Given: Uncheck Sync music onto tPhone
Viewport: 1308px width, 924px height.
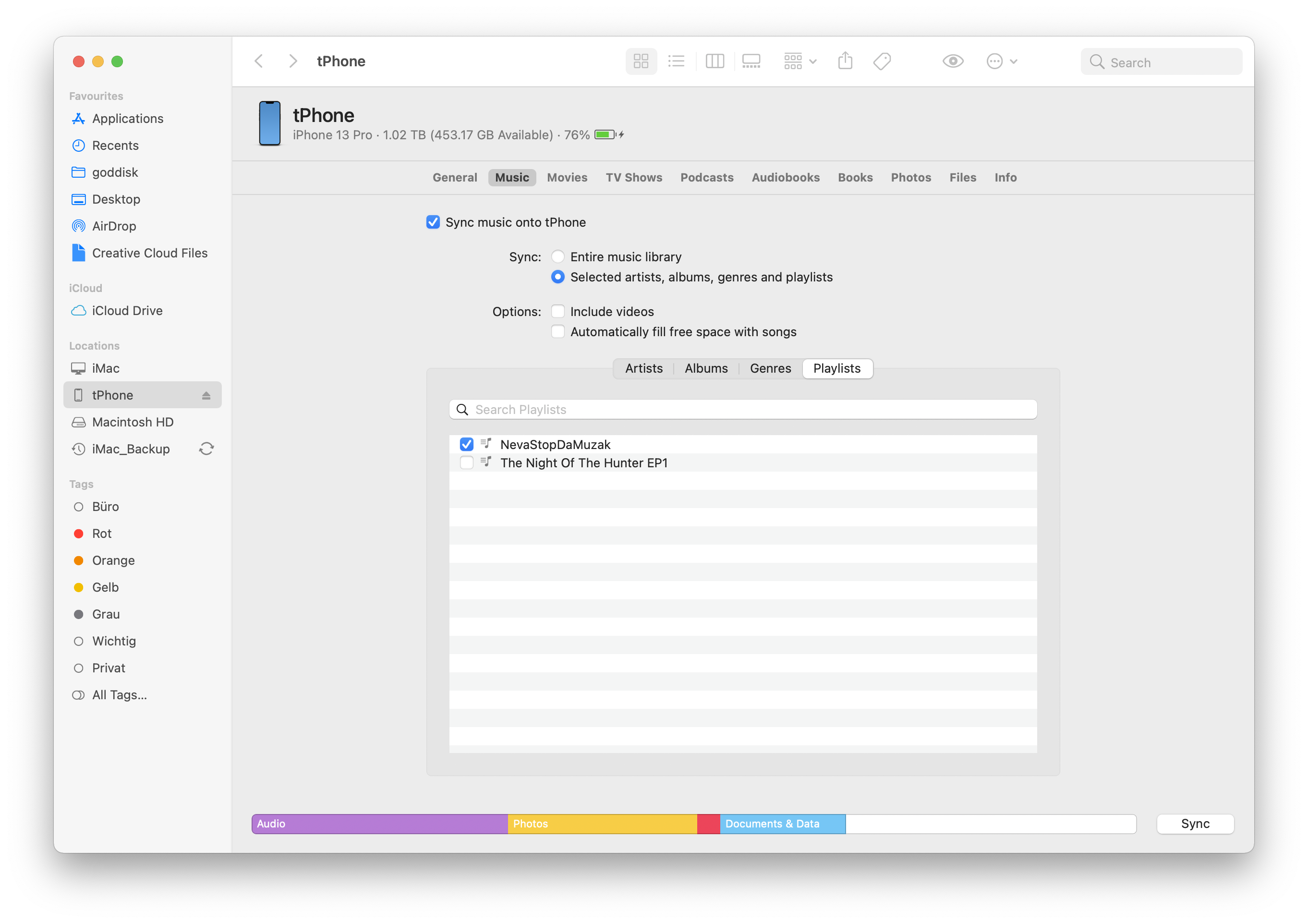Looking at the screenshot, I should click(433, 222).
